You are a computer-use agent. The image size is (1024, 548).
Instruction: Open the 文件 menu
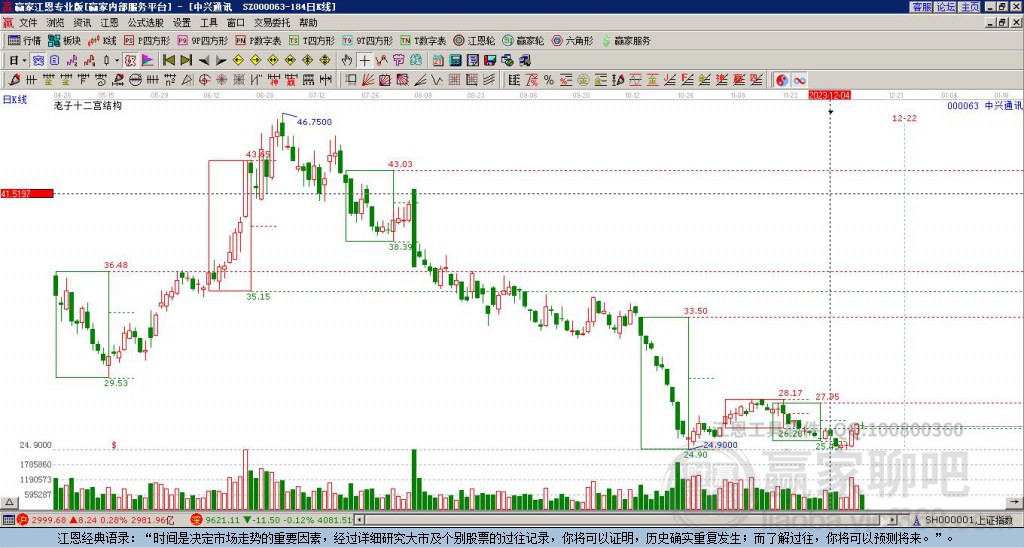pos(28,23)
